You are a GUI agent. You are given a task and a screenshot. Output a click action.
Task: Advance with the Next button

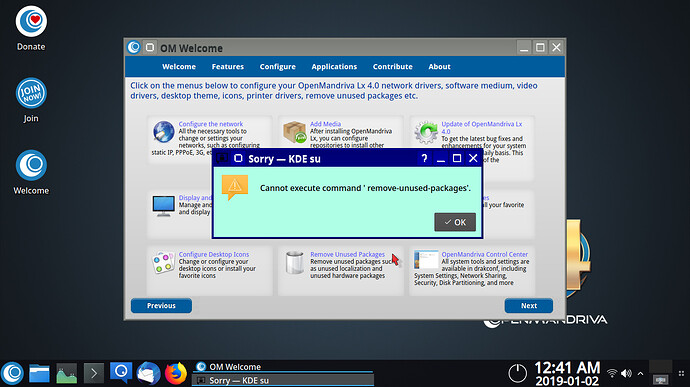tap(529, 306)
